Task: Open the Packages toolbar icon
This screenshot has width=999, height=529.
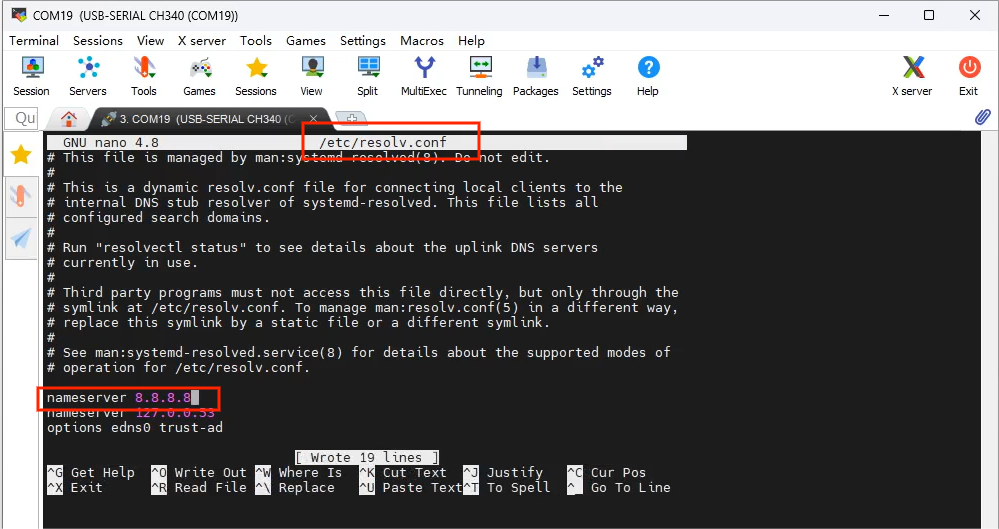Action: click(x=536, y=76)
